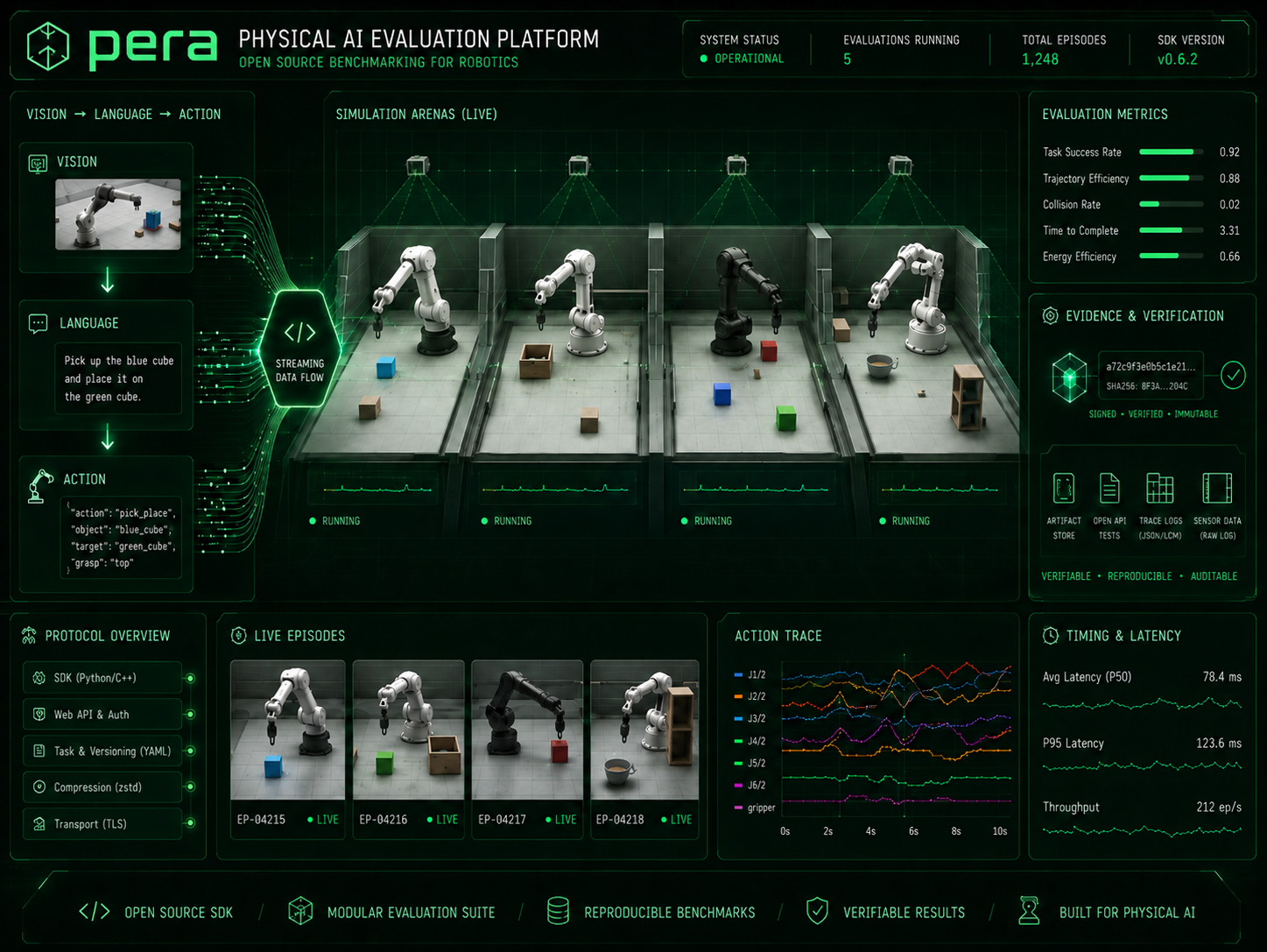Click the Language speech bubble icon
Viewport: 1267px width, 952px height.
click(39, 324)
